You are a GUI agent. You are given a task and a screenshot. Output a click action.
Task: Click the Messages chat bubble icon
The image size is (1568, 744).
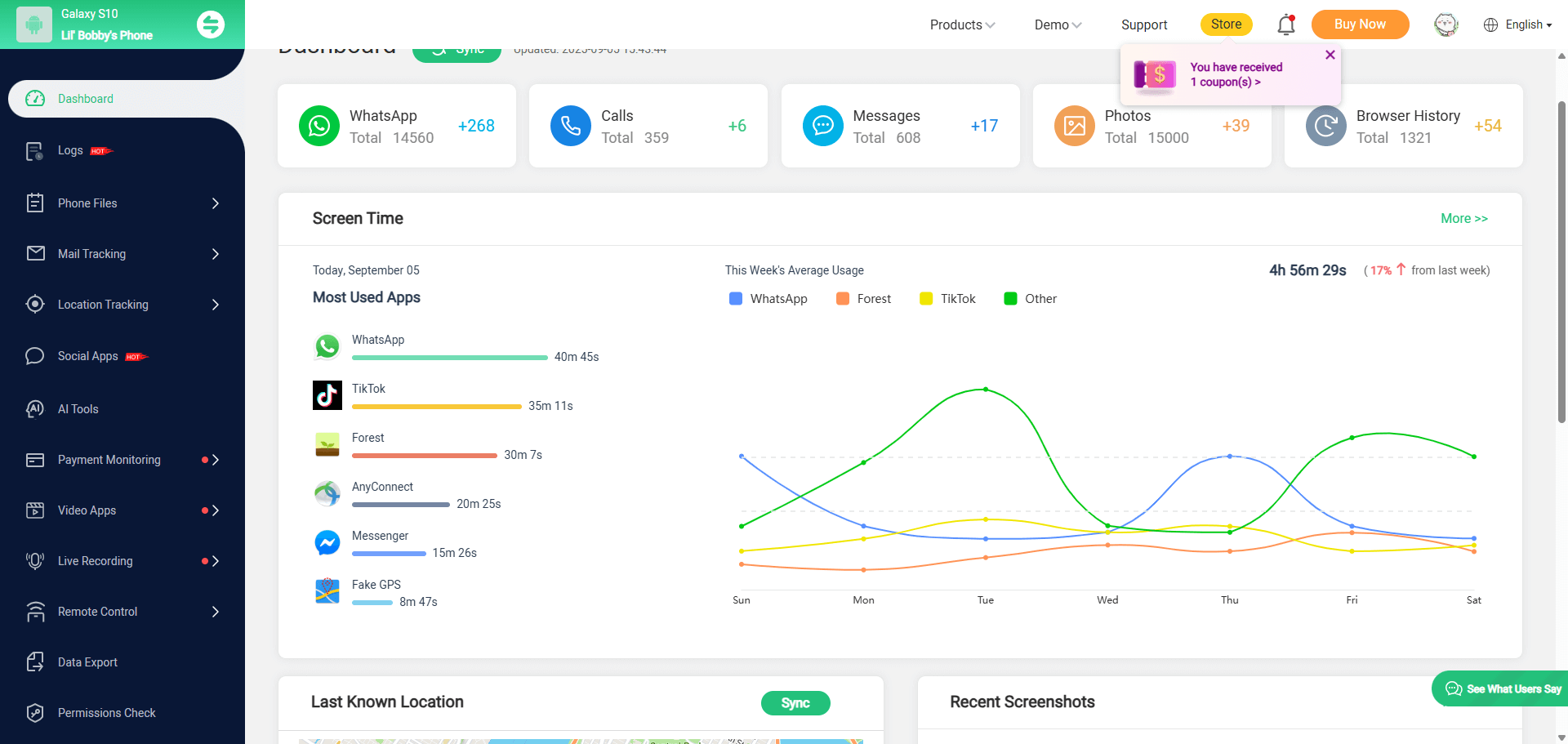pyautogui.click(x=823, y=126)
